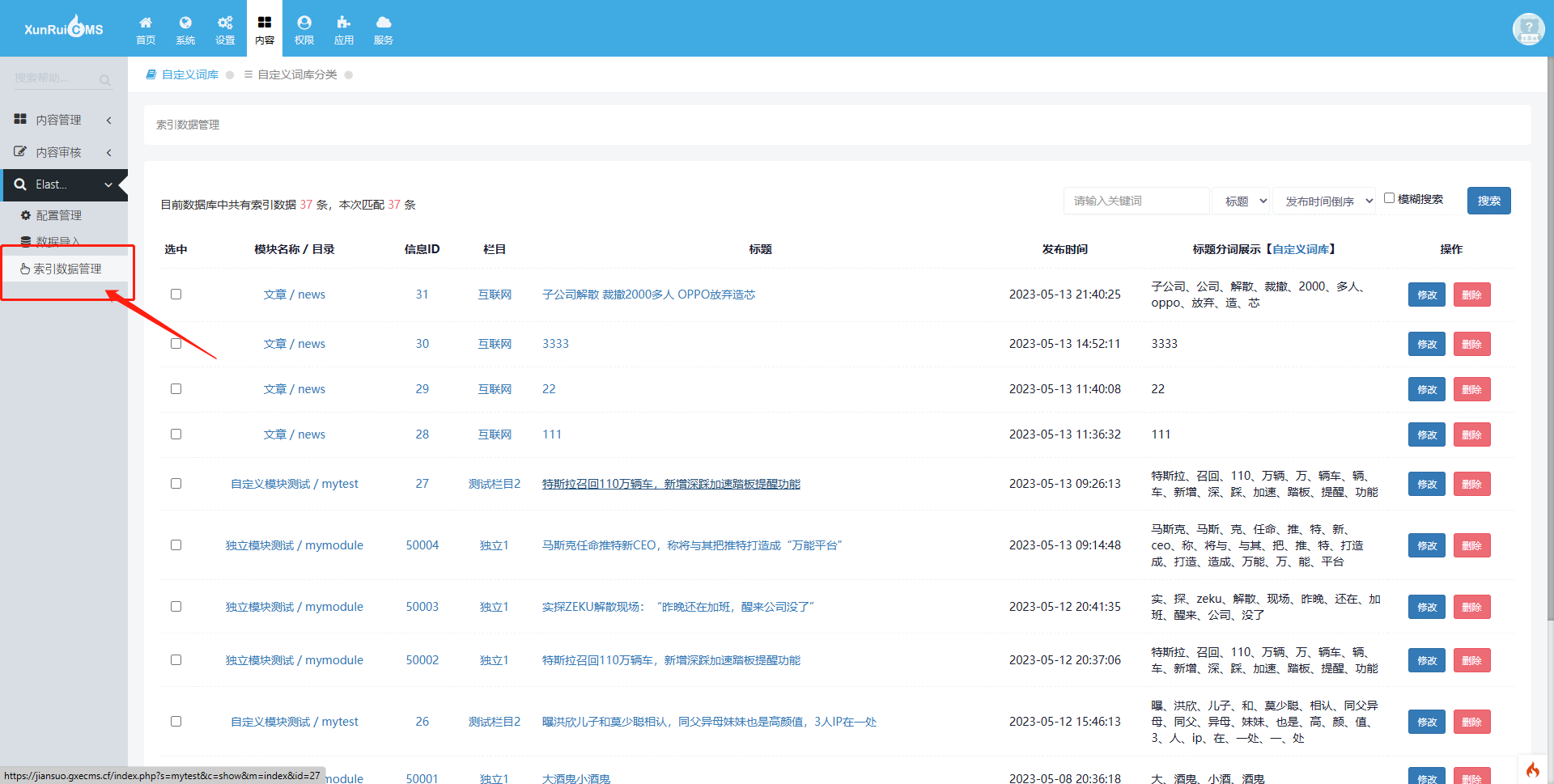1554x784 pixels.
Task: Check the row with 信息ID 27
Action: click(176, 484)
